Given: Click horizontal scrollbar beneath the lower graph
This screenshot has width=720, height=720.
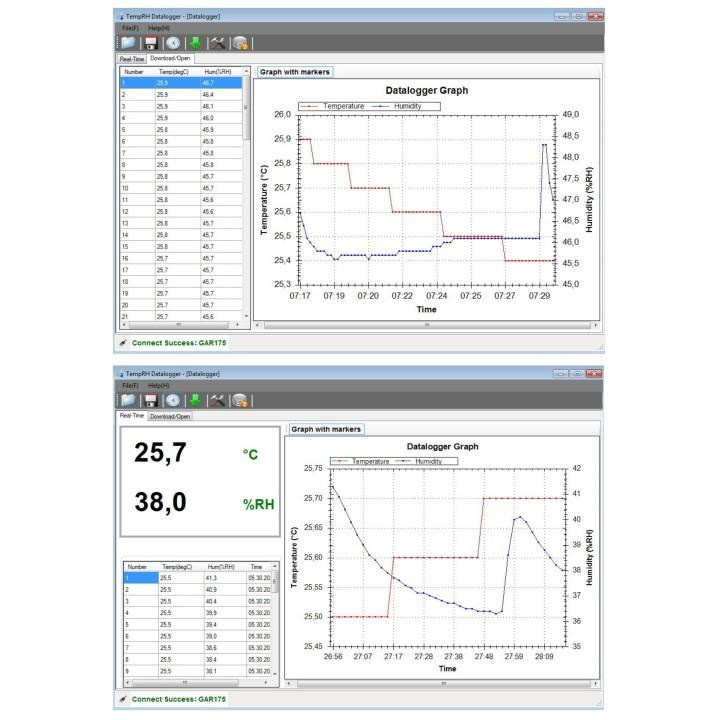Looking at the screenshot, I should click(441, 684).
